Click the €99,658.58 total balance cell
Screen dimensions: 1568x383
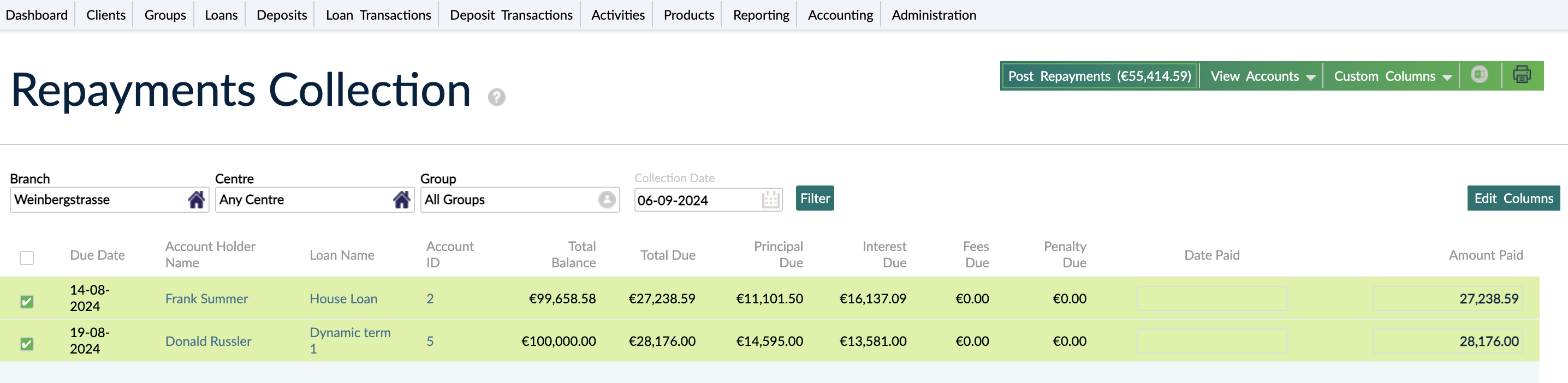click(x=562, y=298)
